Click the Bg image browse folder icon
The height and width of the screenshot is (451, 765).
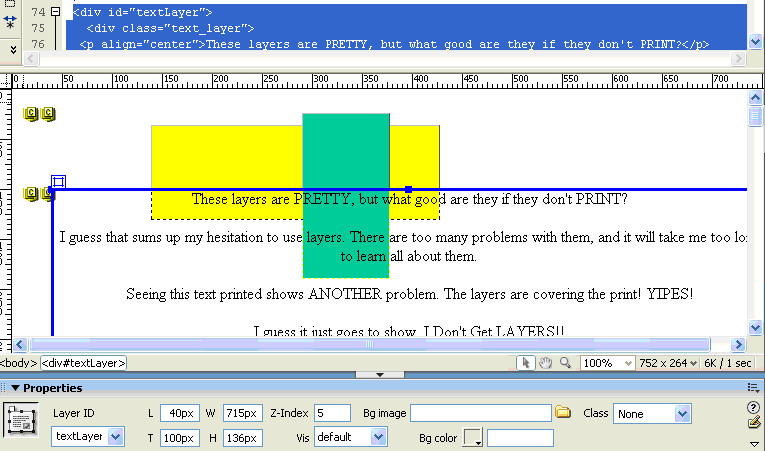point(563,413)
